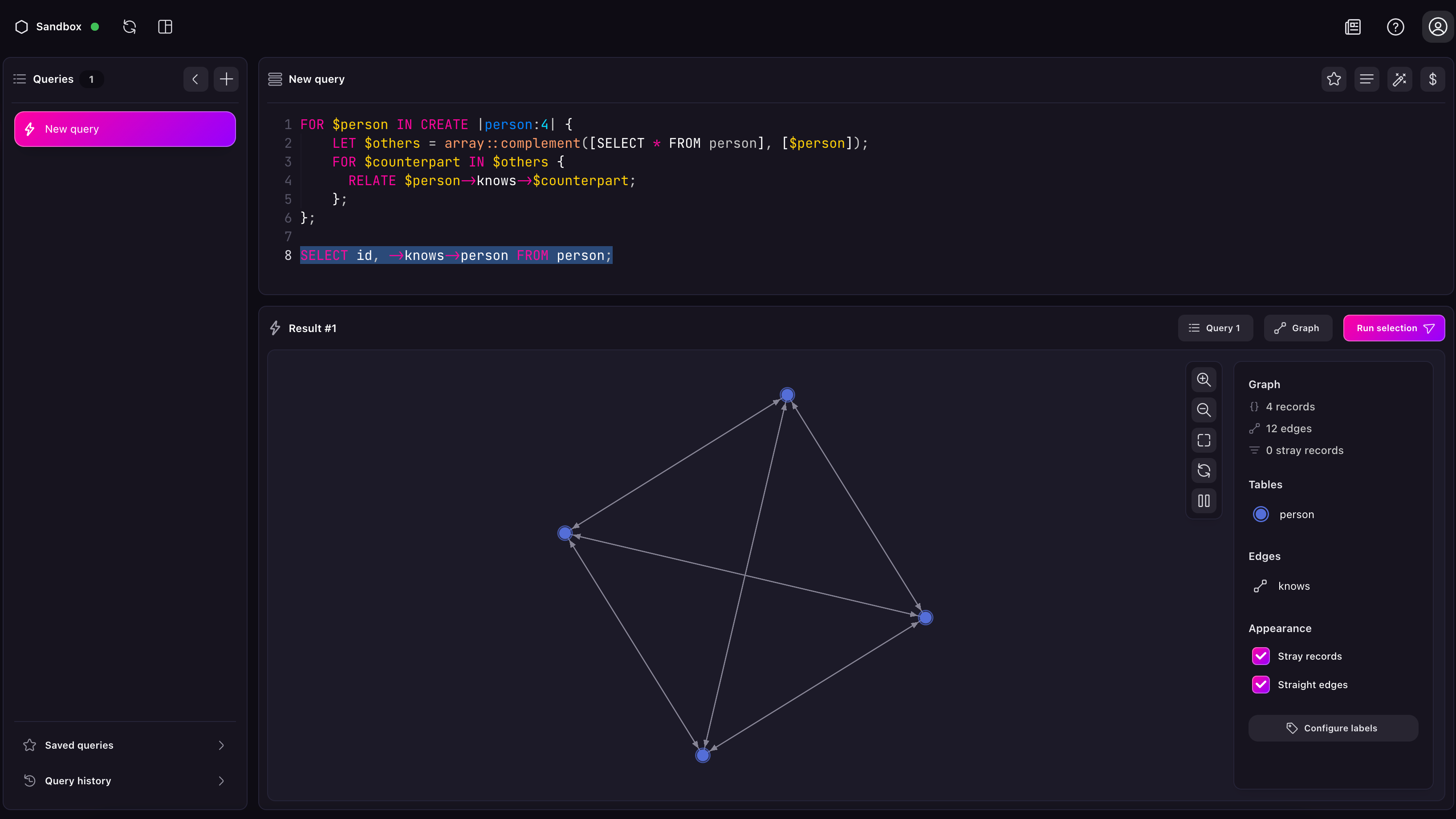Save query with the star icon
The width and height of the screenshot is (1456, 819).
[1334, 79]
